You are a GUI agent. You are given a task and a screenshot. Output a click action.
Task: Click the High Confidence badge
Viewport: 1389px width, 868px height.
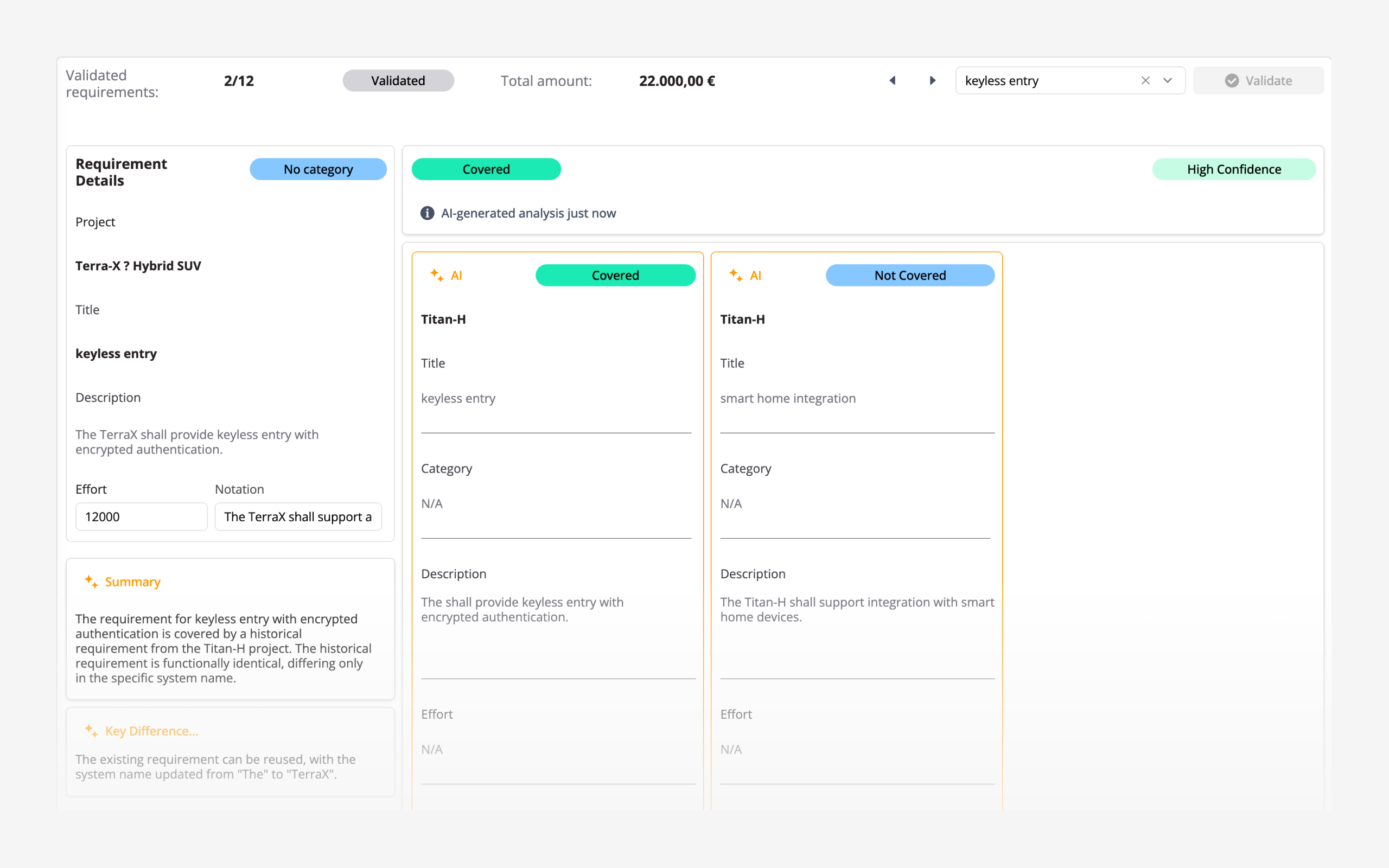[x=1234, y=169]
